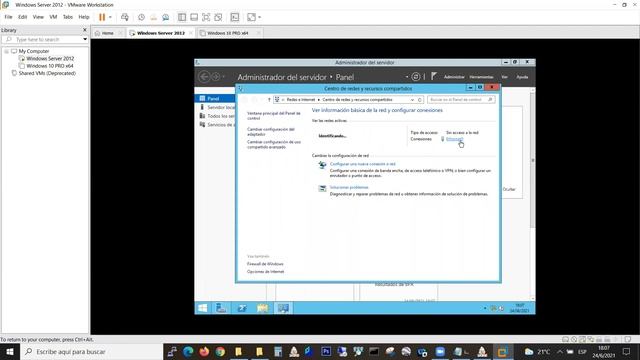Close the Library panel

[85, 30]
